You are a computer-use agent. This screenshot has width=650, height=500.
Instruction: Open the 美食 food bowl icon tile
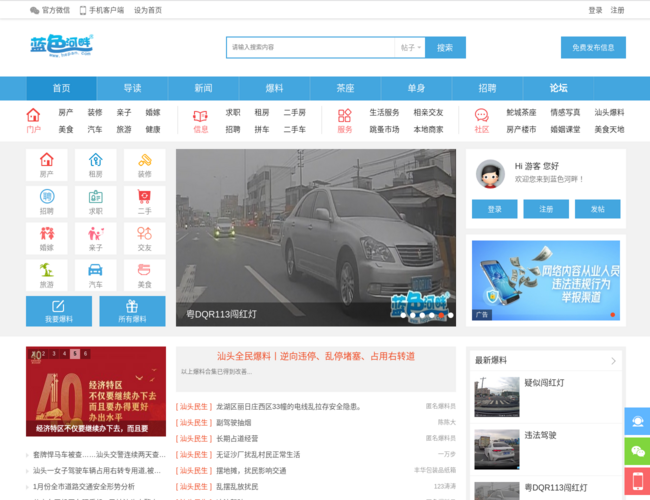(x=145, y=275)
